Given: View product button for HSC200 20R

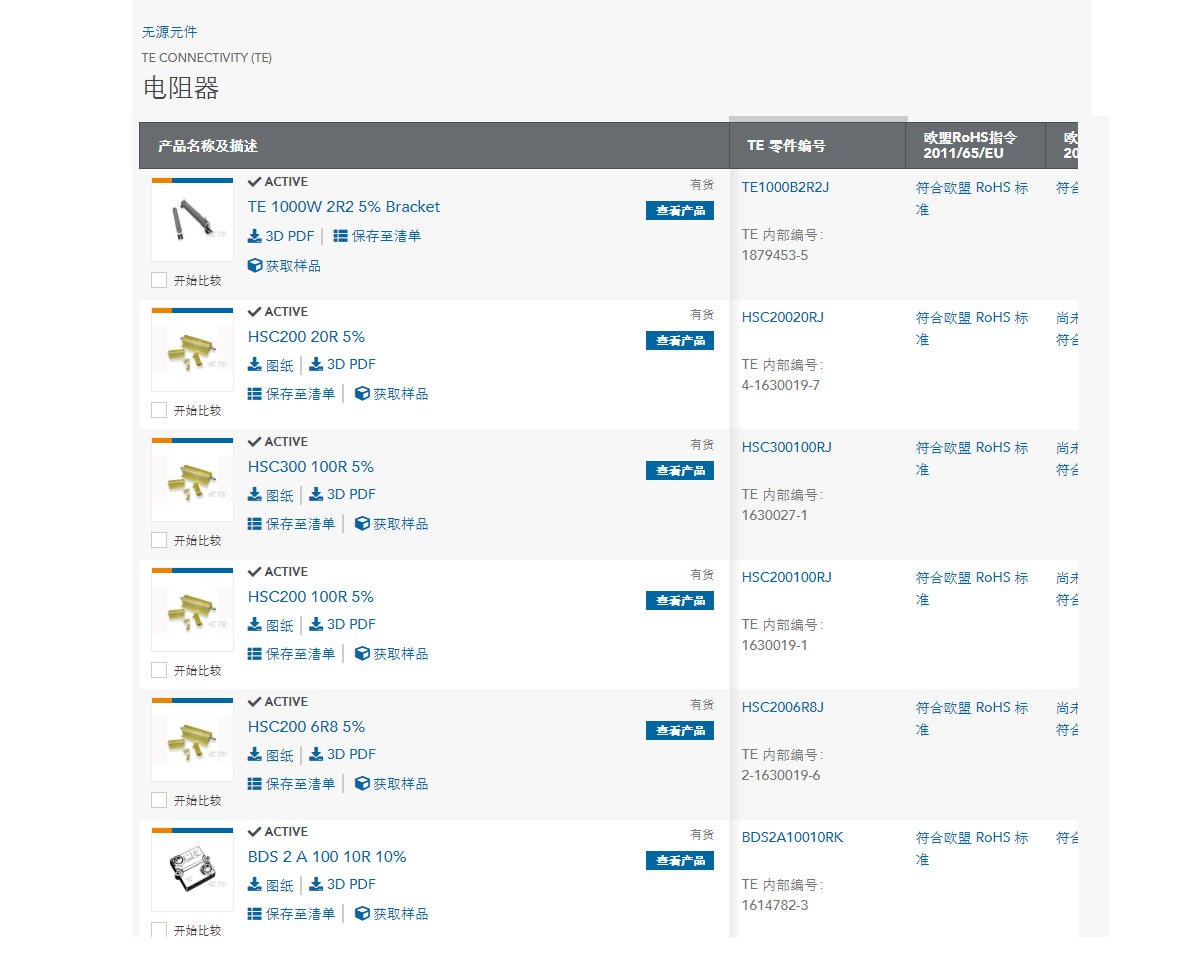Looking at the screenshot, I should [680, 340].
